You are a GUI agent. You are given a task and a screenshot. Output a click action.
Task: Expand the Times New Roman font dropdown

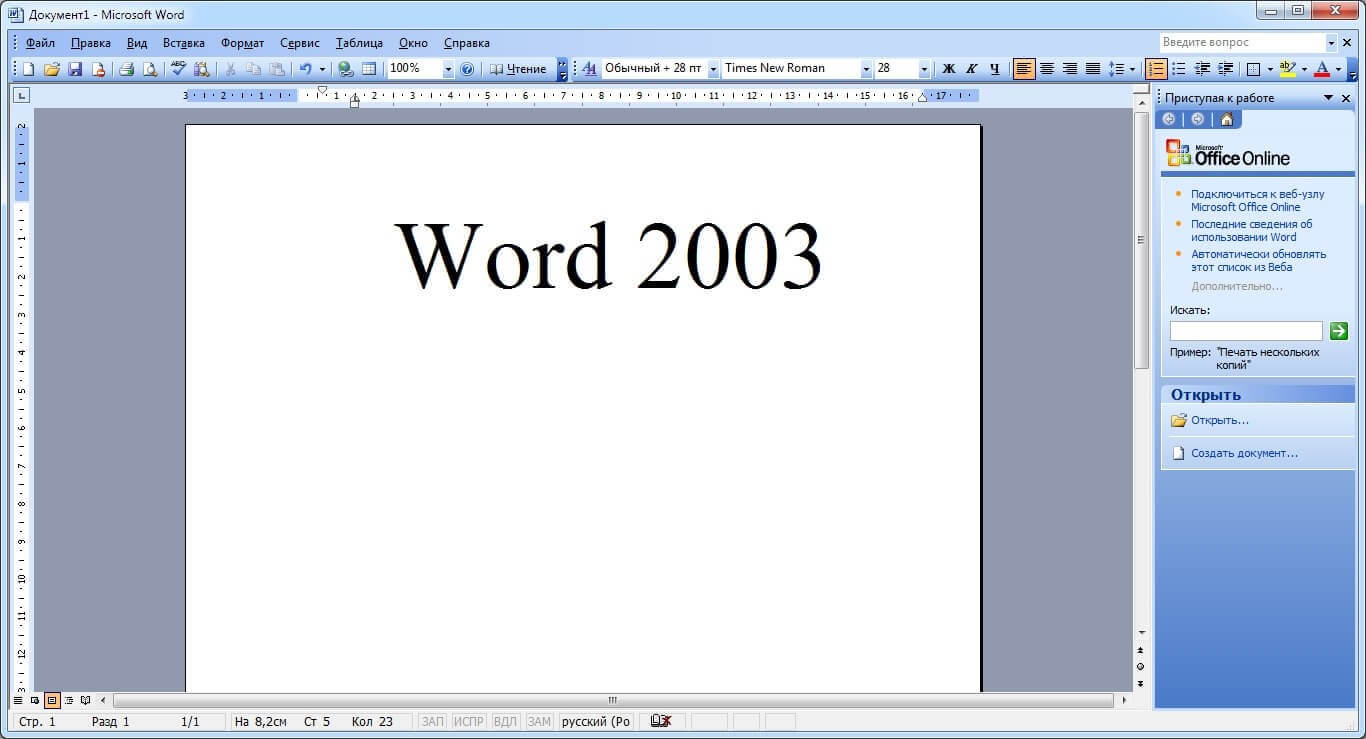[866, 69]
